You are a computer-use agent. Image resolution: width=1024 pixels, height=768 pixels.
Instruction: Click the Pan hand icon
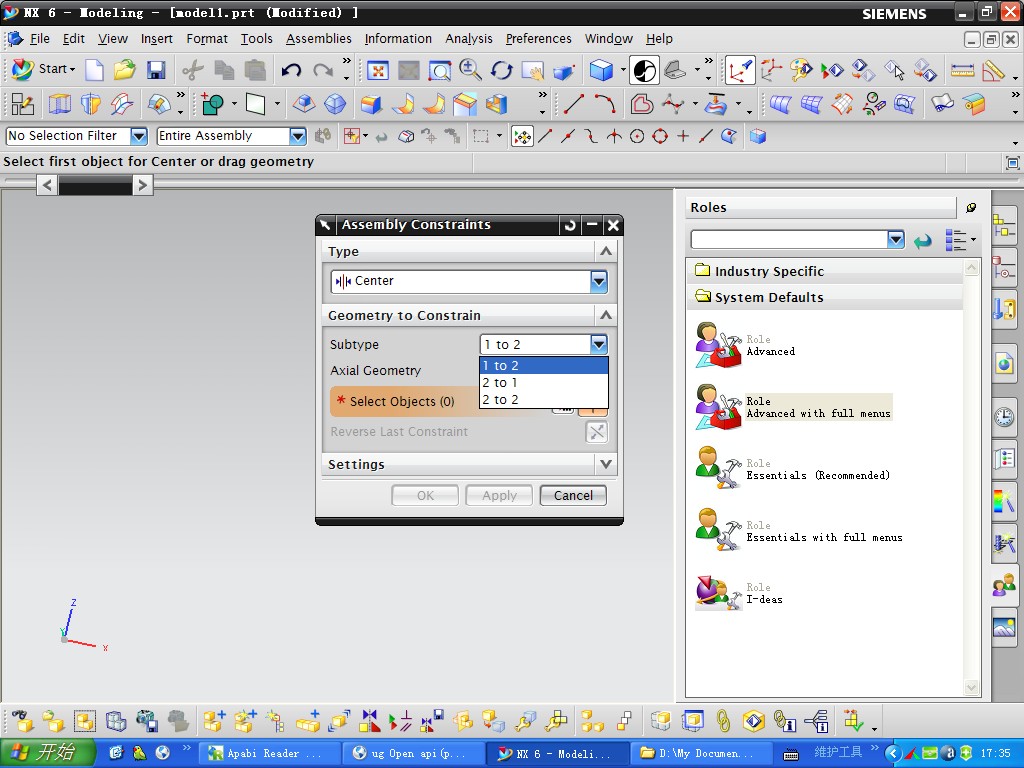[x=532, y=71]
